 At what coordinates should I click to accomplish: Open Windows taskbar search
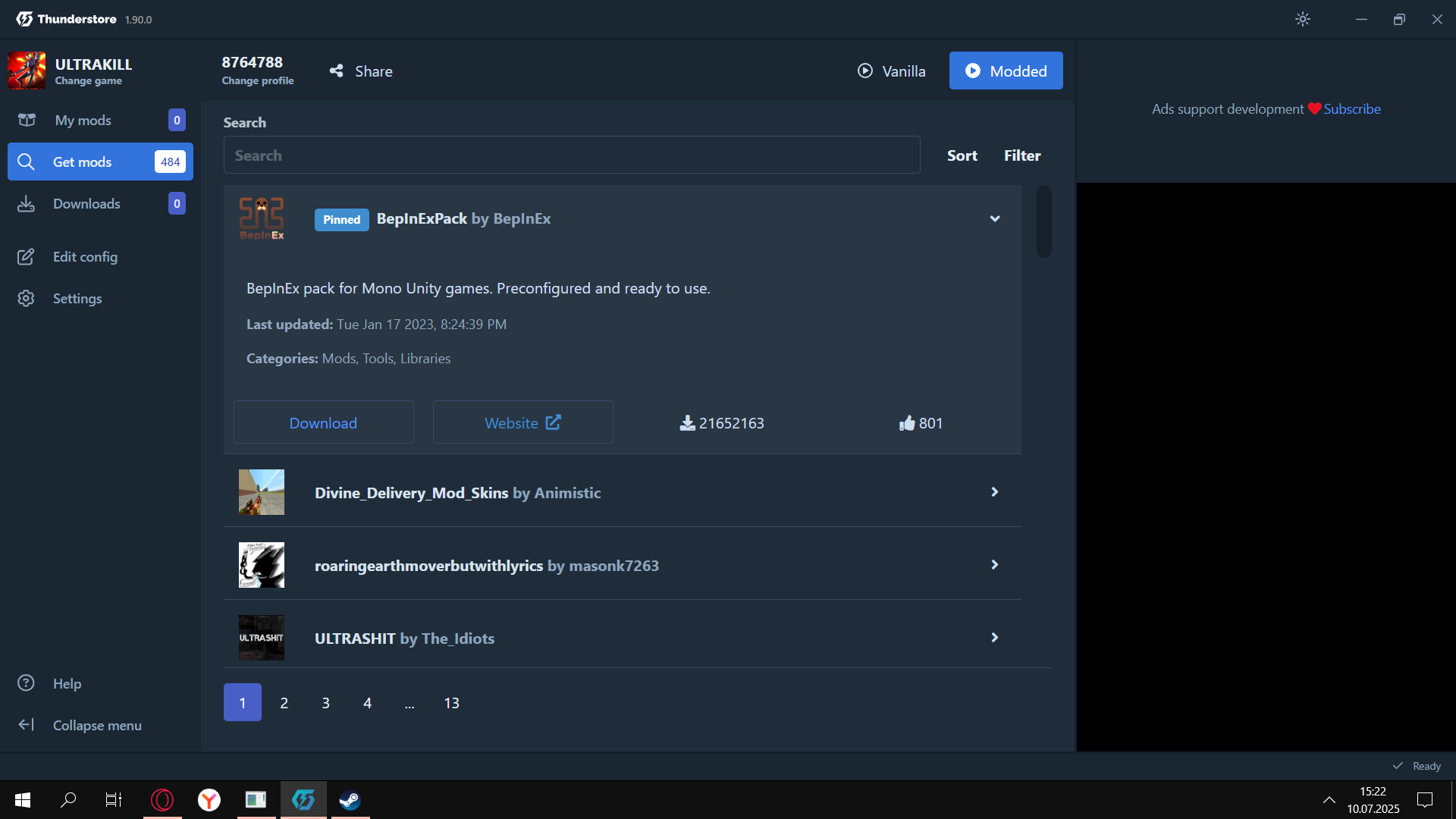click(68, 800)
